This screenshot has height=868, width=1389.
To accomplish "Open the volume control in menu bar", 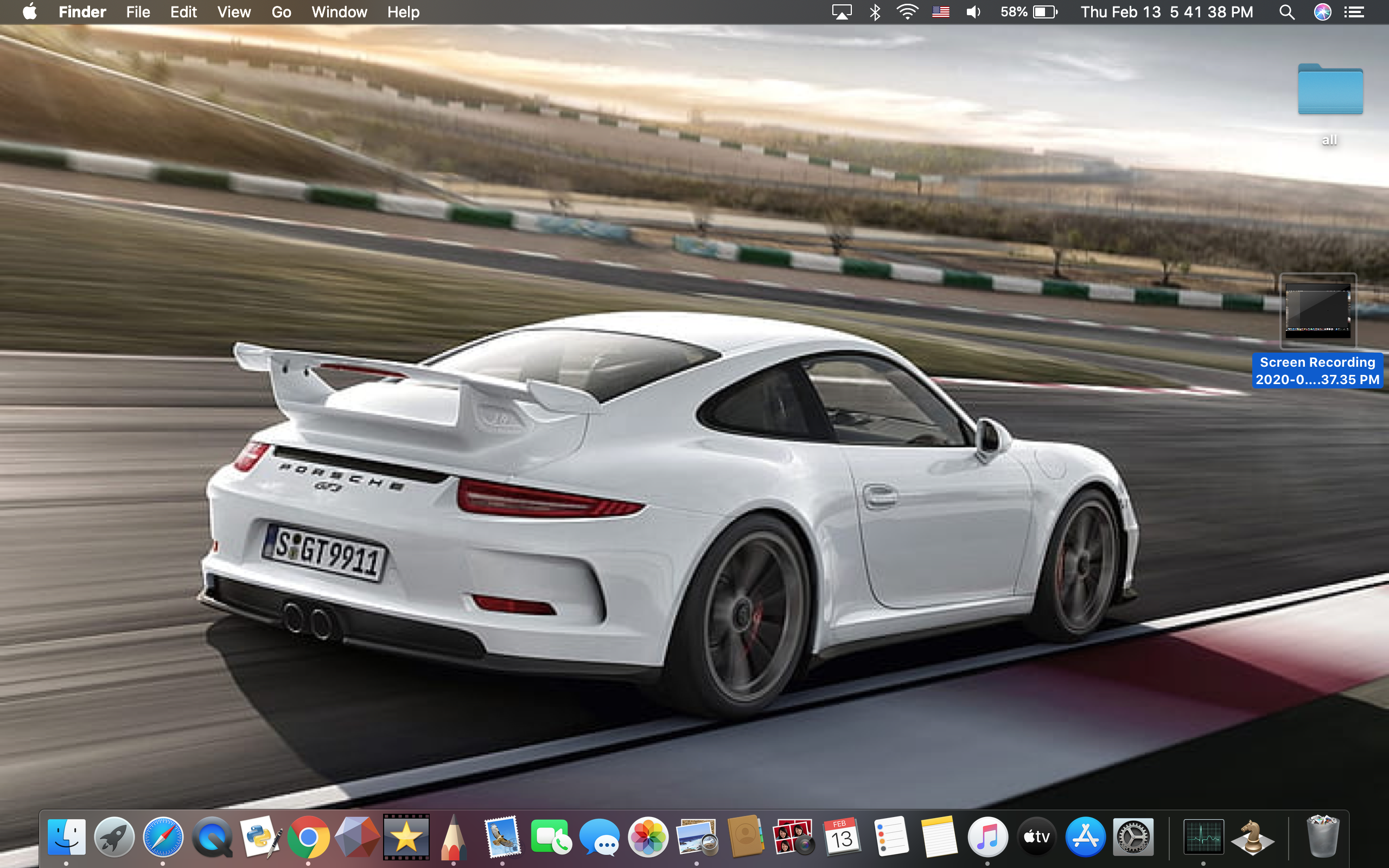I will (x=973, y=12).
